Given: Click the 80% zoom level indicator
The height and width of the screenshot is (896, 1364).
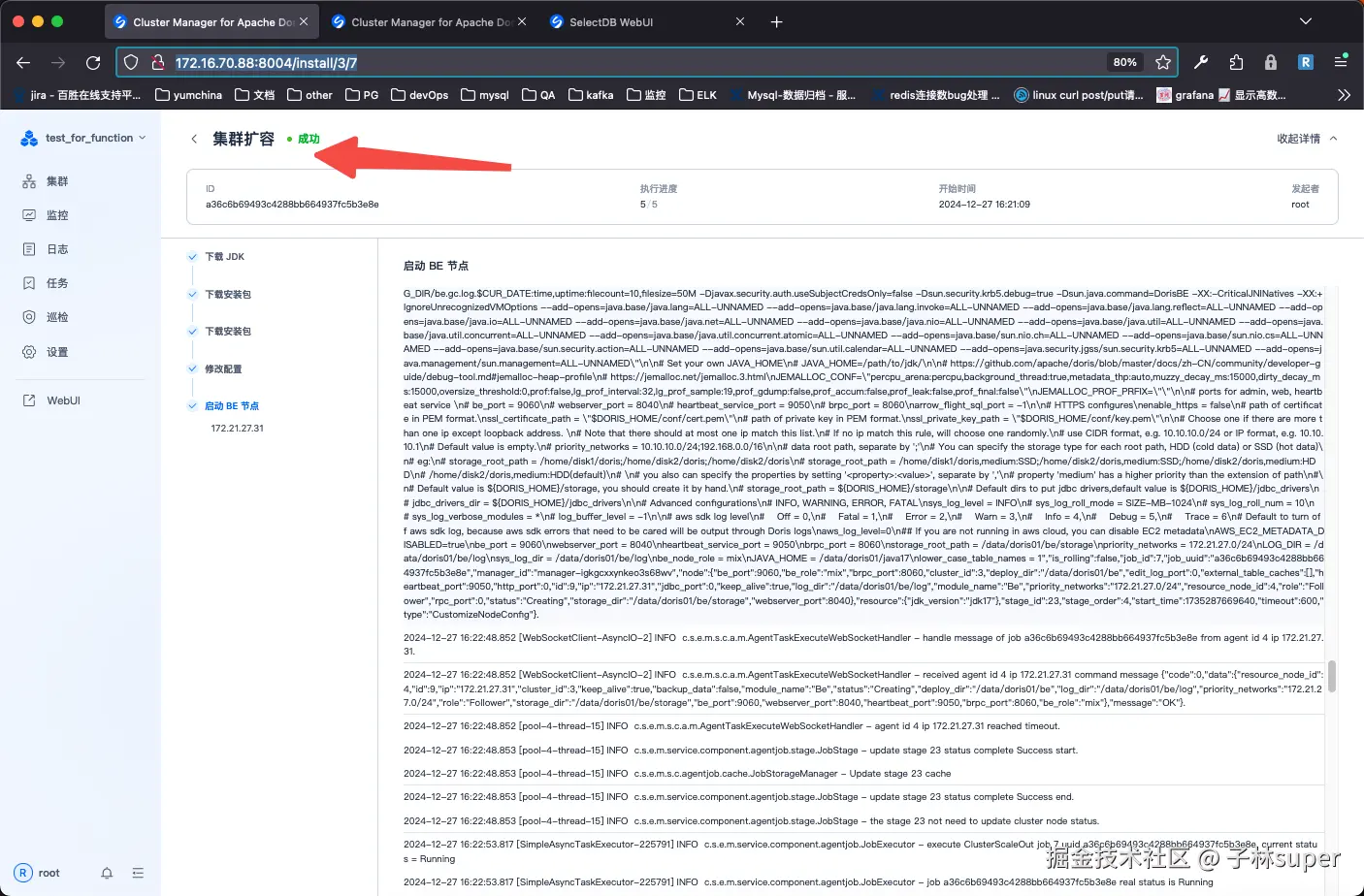Looking at the screenshot, I should 1125,62.
